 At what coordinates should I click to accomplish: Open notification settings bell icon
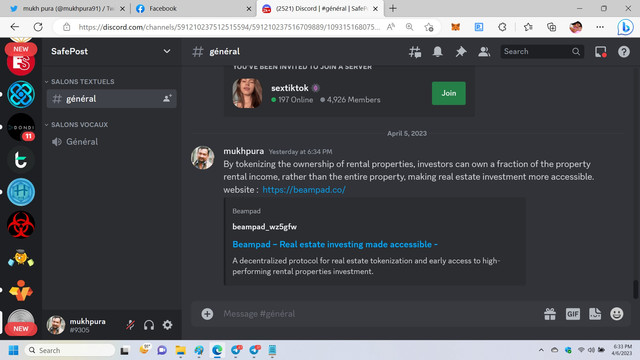pos(438,51)
